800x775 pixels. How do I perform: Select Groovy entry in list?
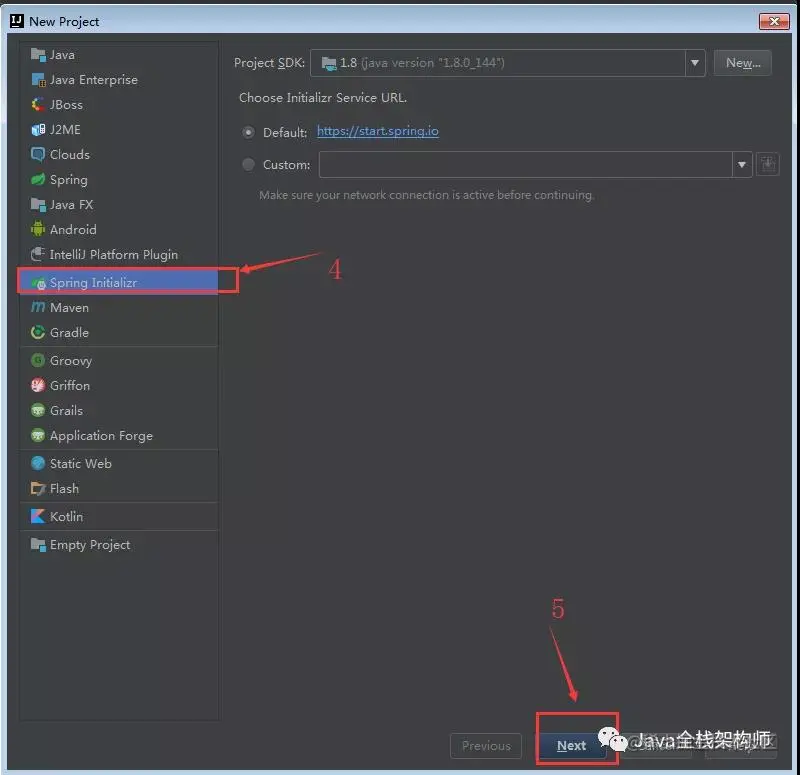pyautogui.click(x=118, y=360)
